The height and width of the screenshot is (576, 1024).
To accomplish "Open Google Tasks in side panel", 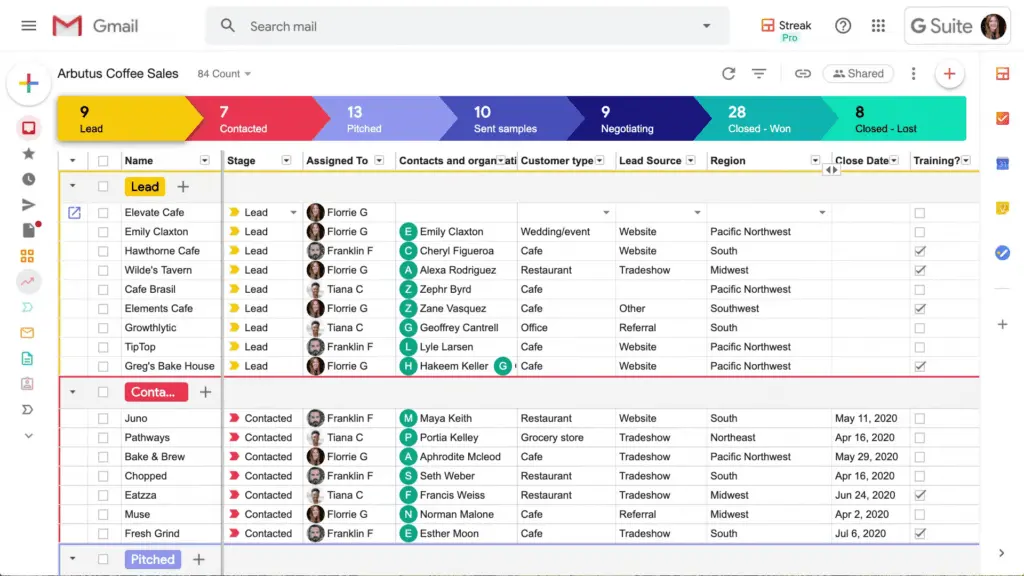I will coord(1002,253).
